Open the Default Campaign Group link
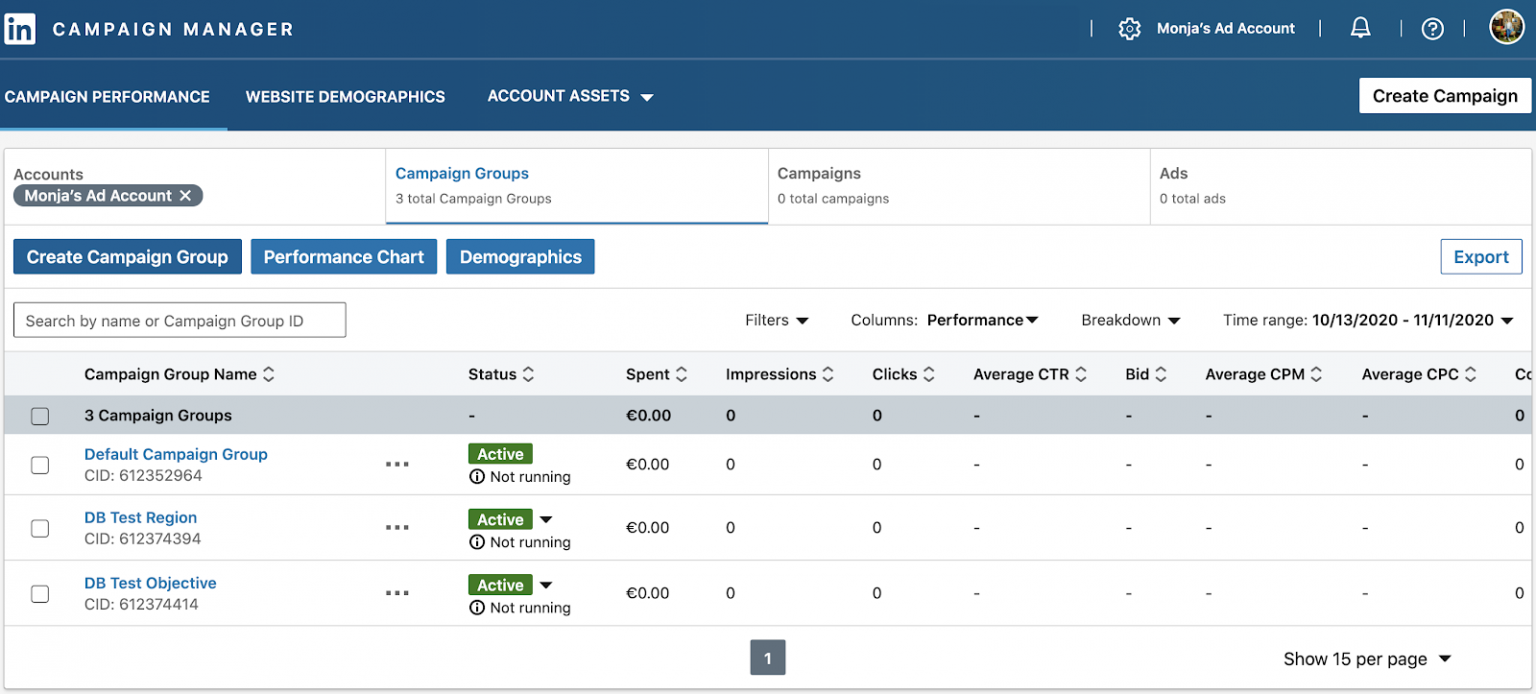Image resolution: width=1536 pixels, height=694 pixels. pos(176,454)
